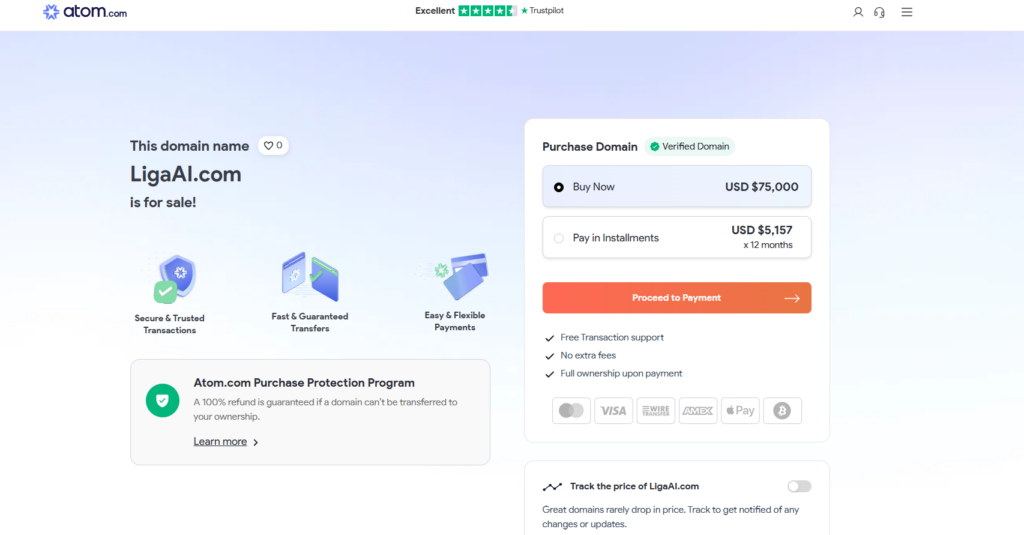Click the support headset icon
The height and width of the screenshot is (535, 1024).
pyautogui.click(x=879, y=12)
